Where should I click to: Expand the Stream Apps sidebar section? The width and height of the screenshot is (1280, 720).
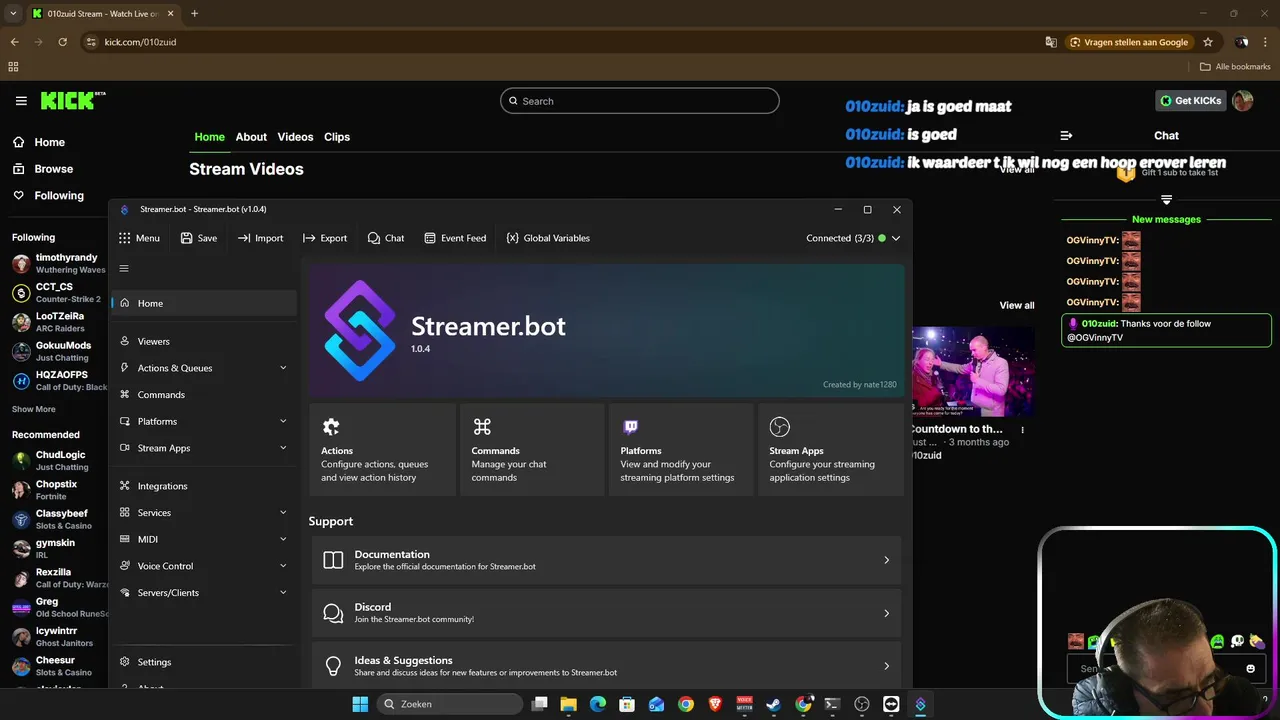[283, 448]
